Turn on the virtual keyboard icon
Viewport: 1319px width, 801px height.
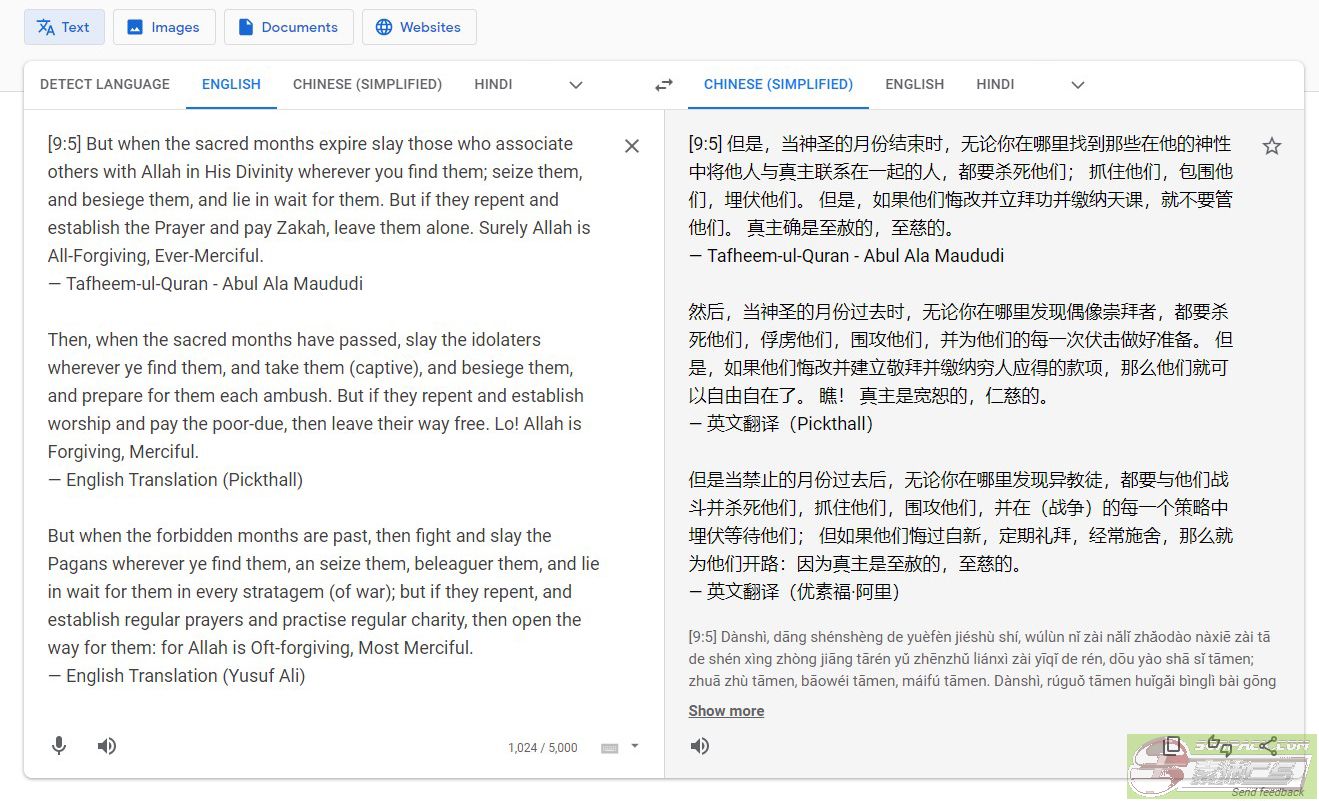click(610, 748)
